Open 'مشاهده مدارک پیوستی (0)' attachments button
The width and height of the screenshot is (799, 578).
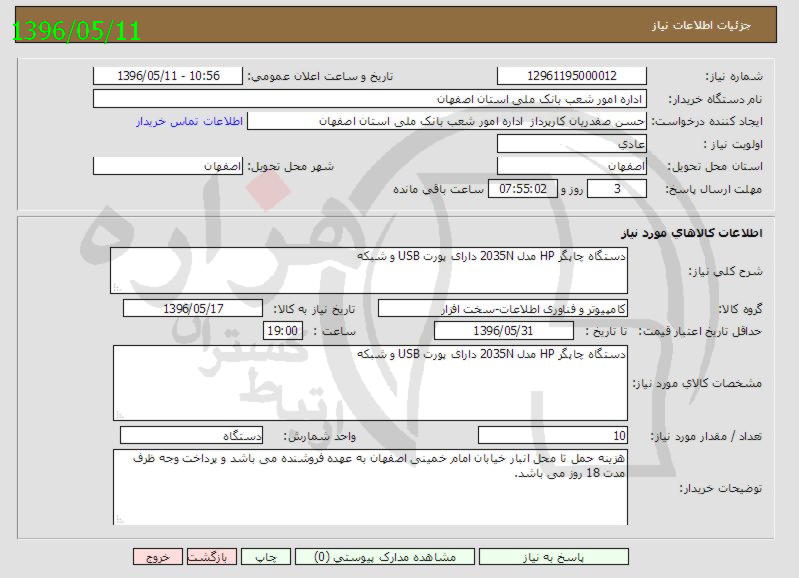(x=384, y=557)
